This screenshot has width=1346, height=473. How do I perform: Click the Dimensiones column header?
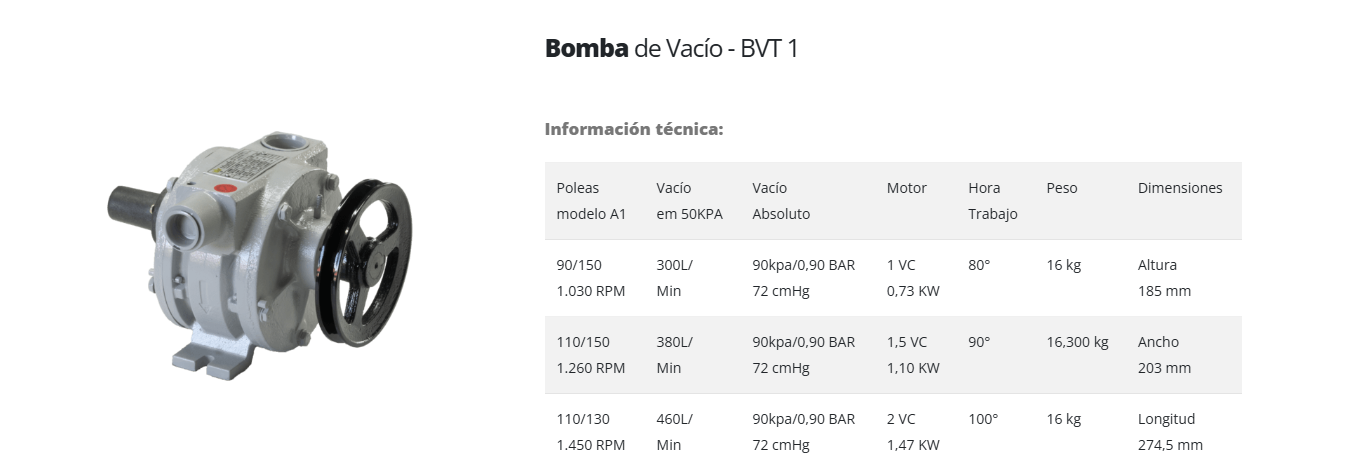(1180, 188)
